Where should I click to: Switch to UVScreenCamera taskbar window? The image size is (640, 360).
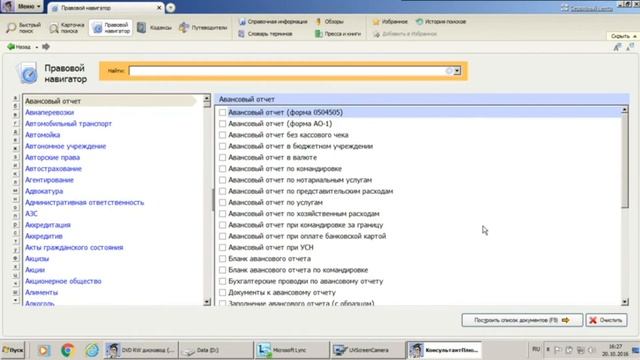click(x=367, y=350)
